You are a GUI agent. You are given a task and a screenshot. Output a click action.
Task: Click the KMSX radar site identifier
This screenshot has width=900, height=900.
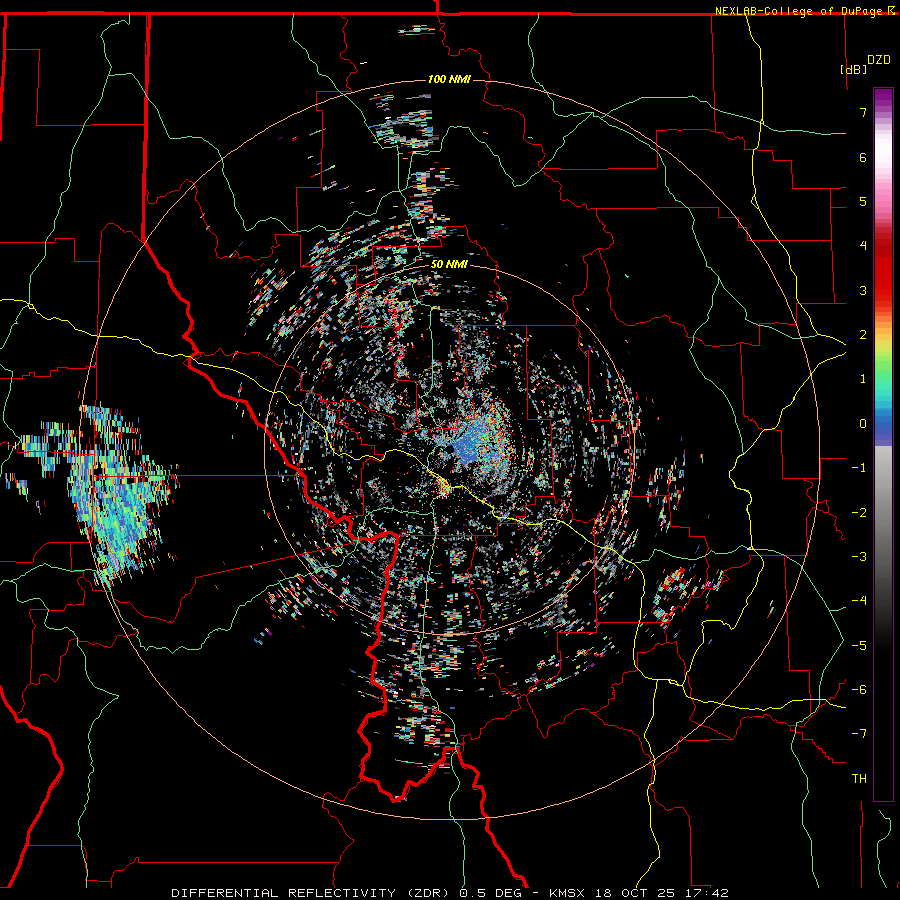pos(567,893)
